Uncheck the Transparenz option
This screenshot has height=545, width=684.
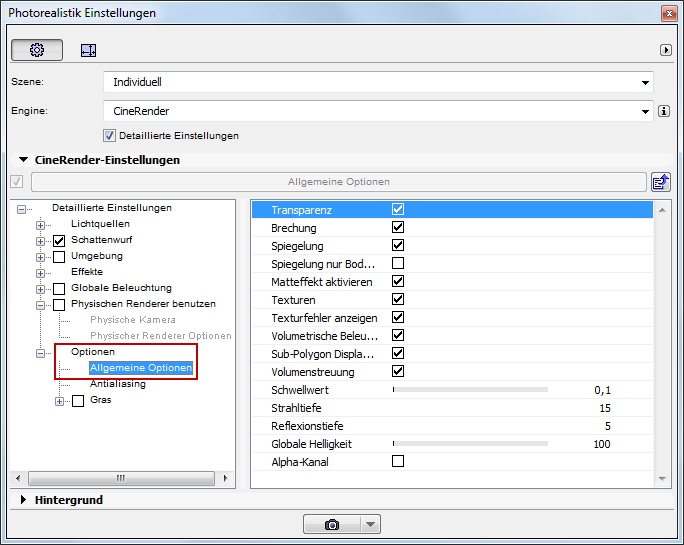point(398,209)
